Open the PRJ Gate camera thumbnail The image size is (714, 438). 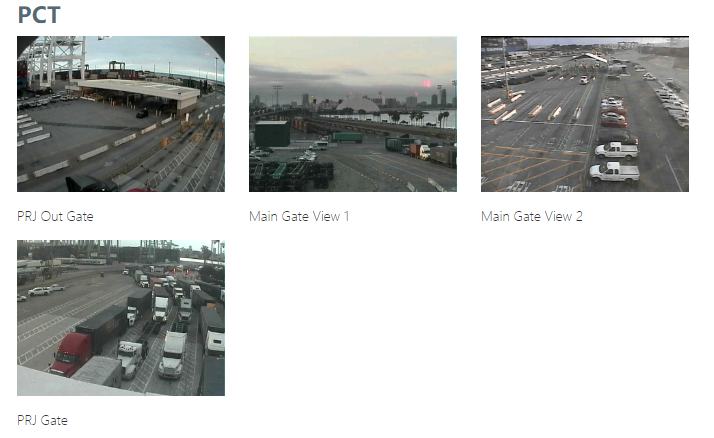coord(121,318)
